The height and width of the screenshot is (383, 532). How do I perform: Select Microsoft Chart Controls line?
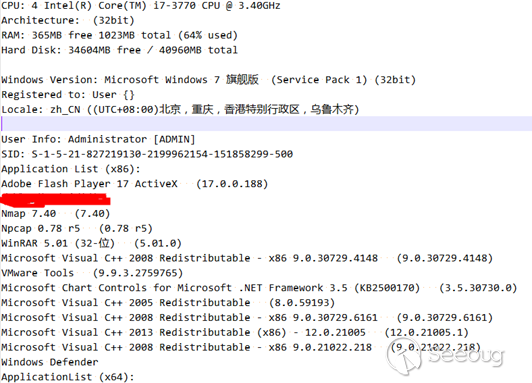click(259, 288)
